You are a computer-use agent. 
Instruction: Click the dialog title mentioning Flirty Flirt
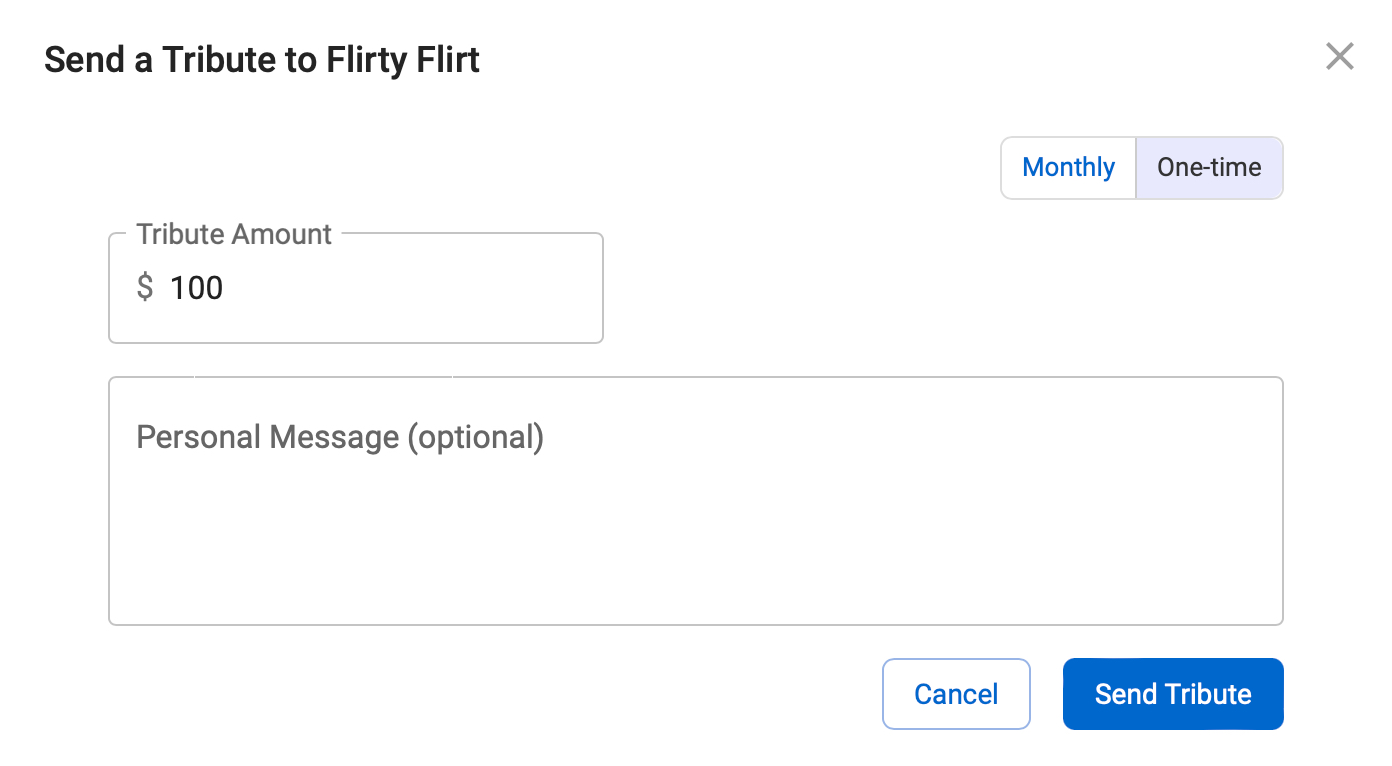[x=262, y=60]
